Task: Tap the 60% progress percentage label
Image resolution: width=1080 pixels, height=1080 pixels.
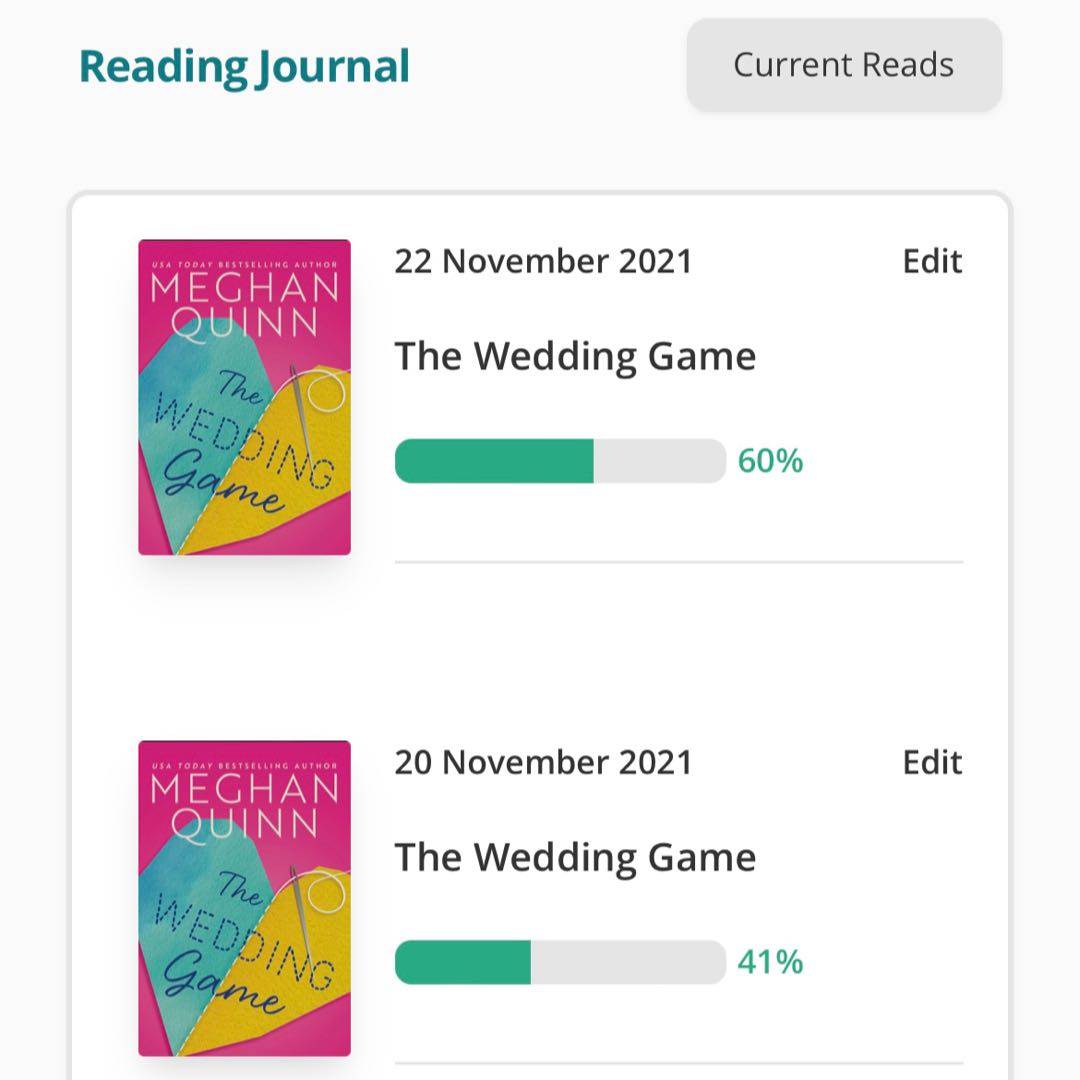Action: point(770,461)
